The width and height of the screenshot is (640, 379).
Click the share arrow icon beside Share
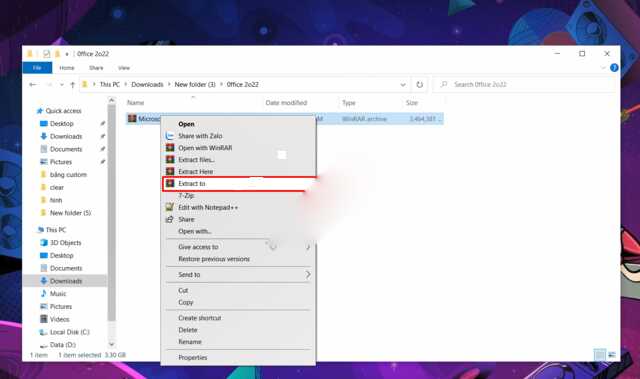pos(169,219)
